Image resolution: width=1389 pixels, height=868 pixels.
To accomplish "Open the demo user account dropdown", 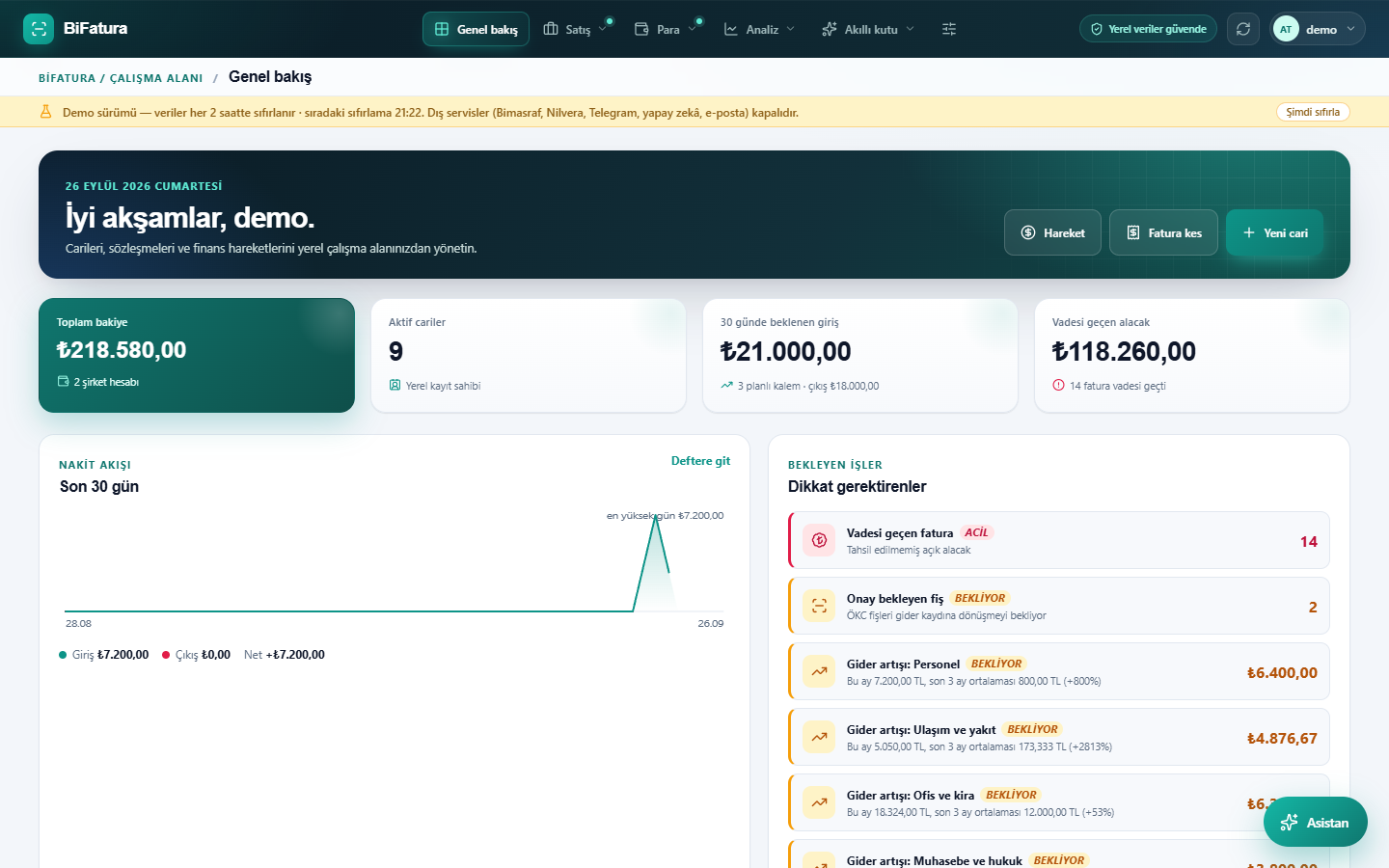I will [x=1318, y=29].
